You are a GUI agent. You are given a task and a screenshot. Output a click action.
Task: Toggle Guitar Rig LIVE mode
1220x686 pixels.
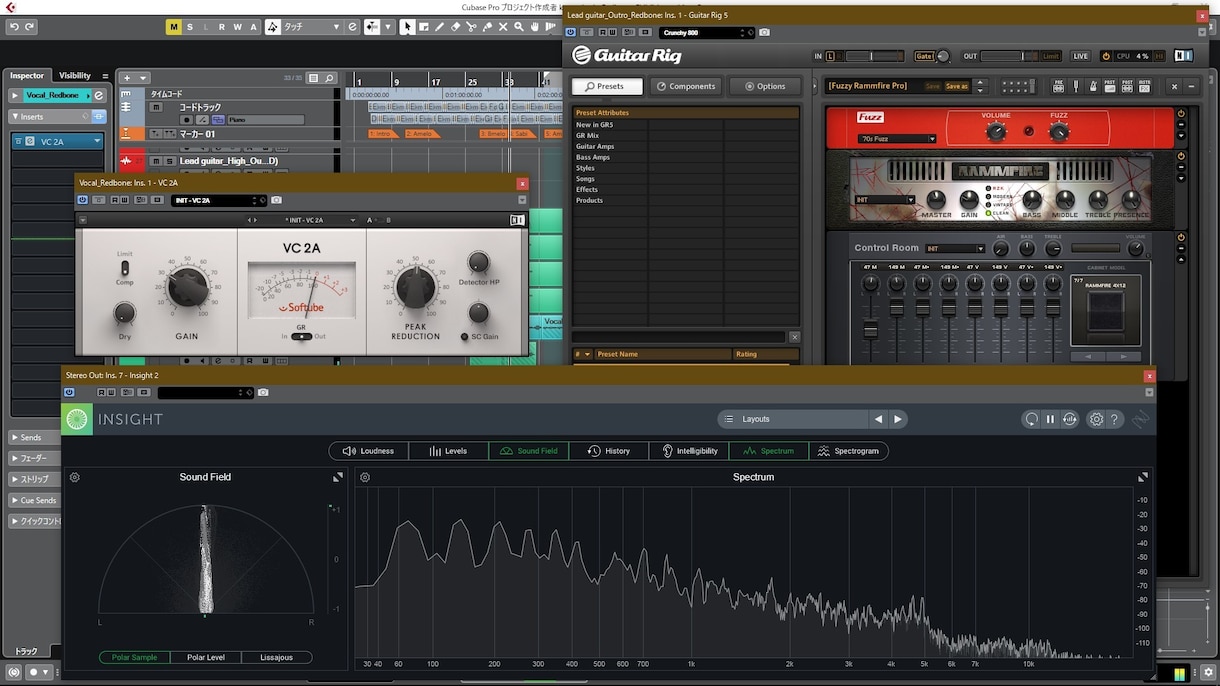[x=1080, y=56]
